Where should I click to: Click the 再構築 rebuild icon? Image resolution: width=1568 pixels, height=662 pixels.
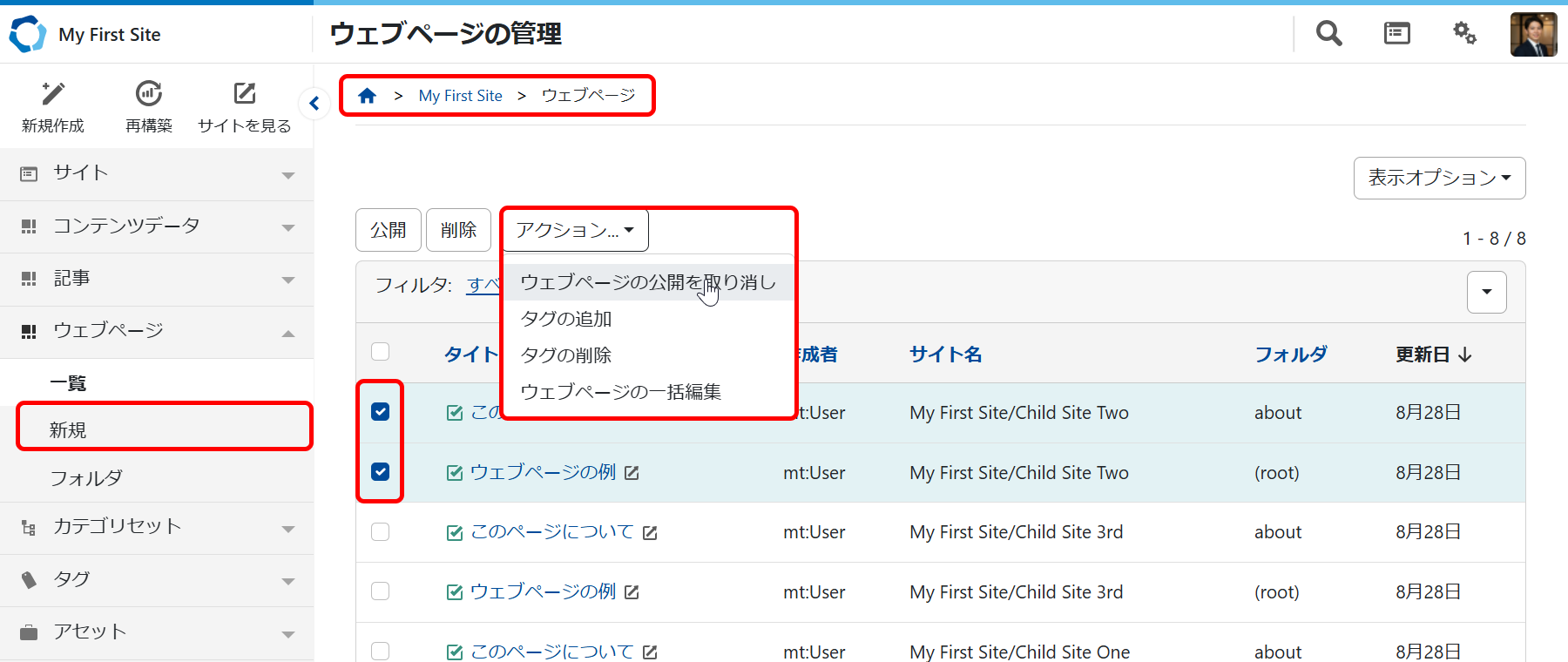pyautogui.click(x=149, y=93)
